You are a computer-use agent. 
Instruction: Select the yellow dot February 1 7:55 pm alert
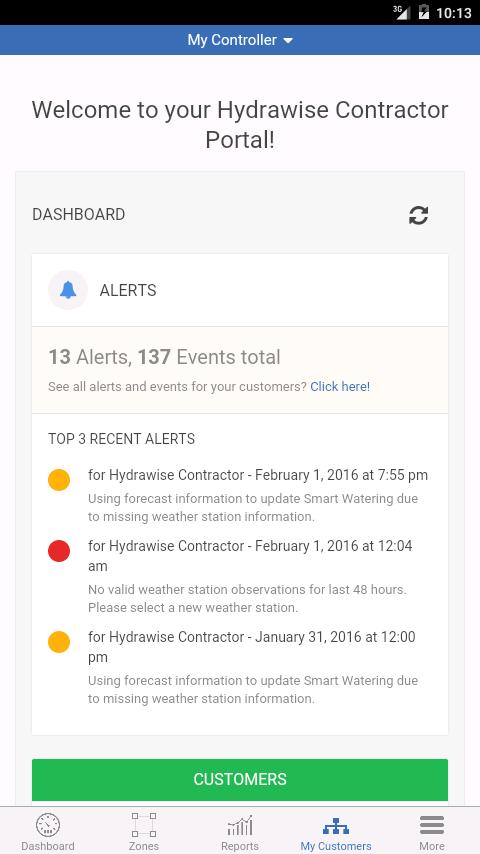click(x=59, y=480)
